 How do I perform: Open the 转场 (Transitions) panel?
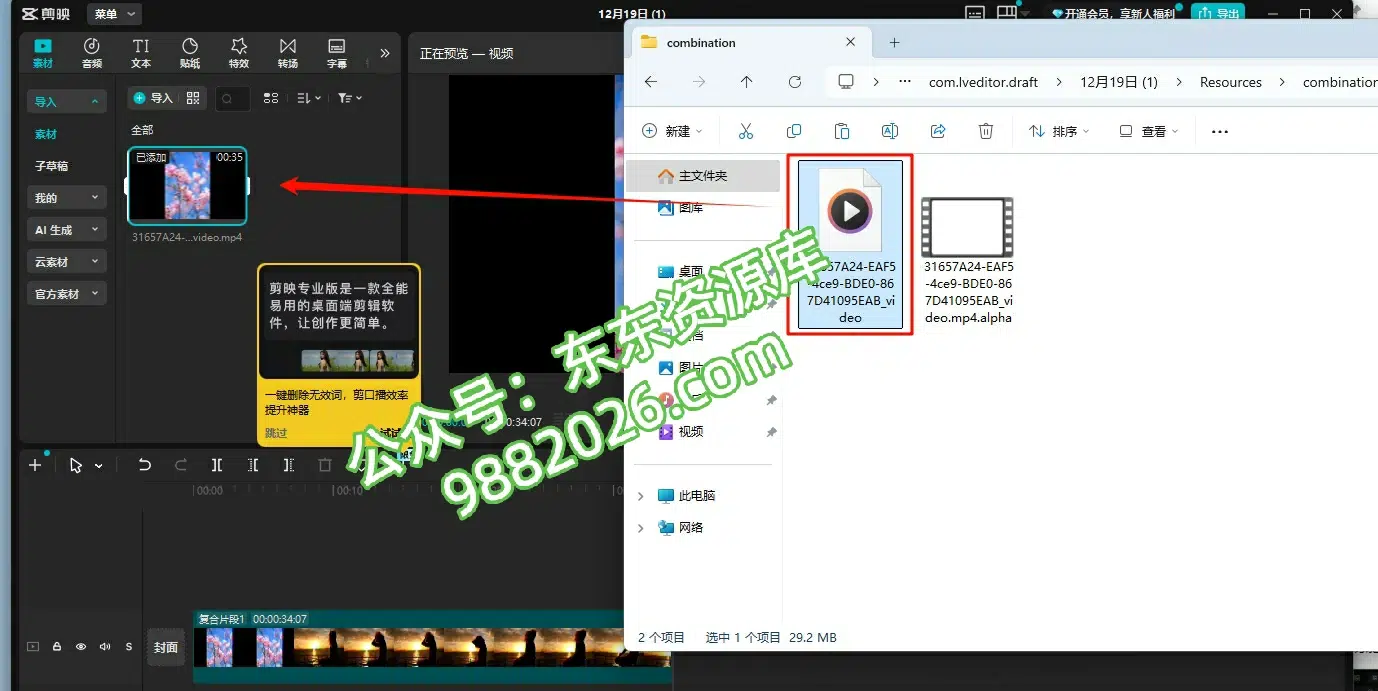pos(288,53)
